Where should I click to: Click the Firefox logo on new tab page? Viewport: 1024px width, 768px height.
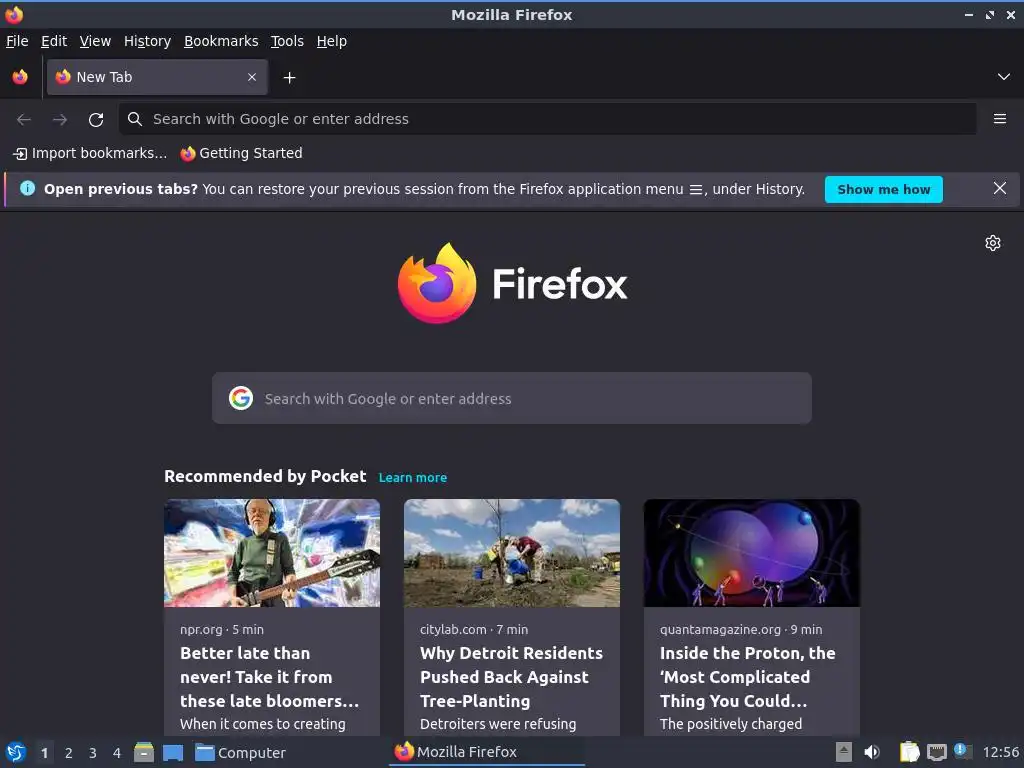coord(512,283)
